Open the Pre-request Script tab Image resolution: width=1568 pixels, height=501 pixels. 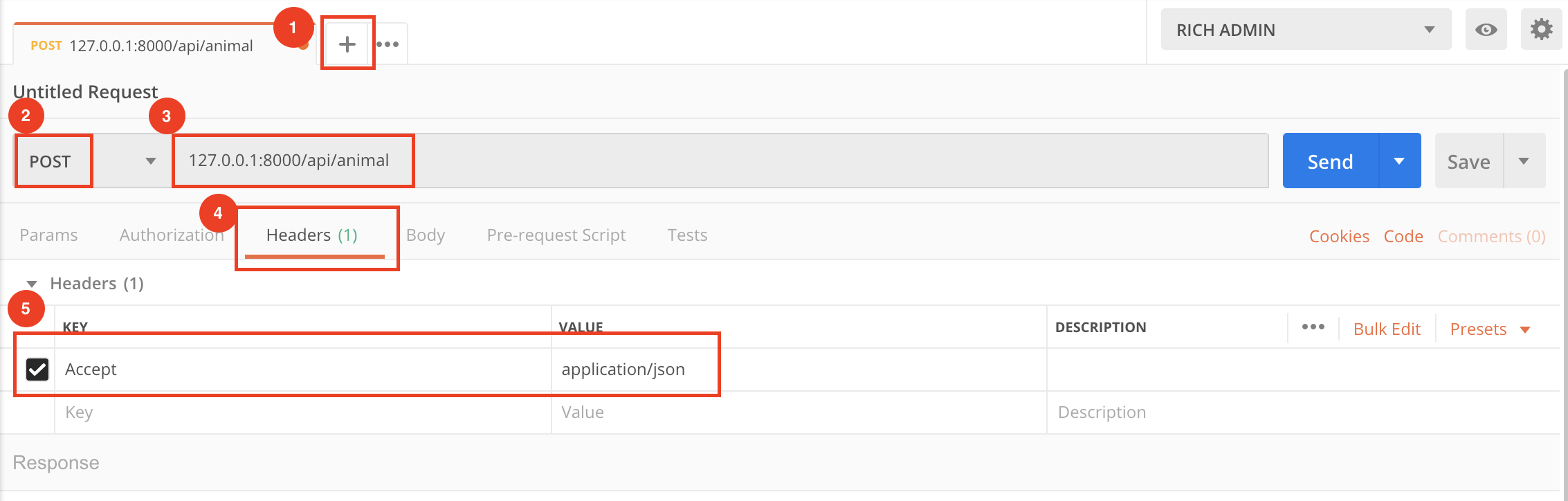pyautogui.click(x=556, y=235)
